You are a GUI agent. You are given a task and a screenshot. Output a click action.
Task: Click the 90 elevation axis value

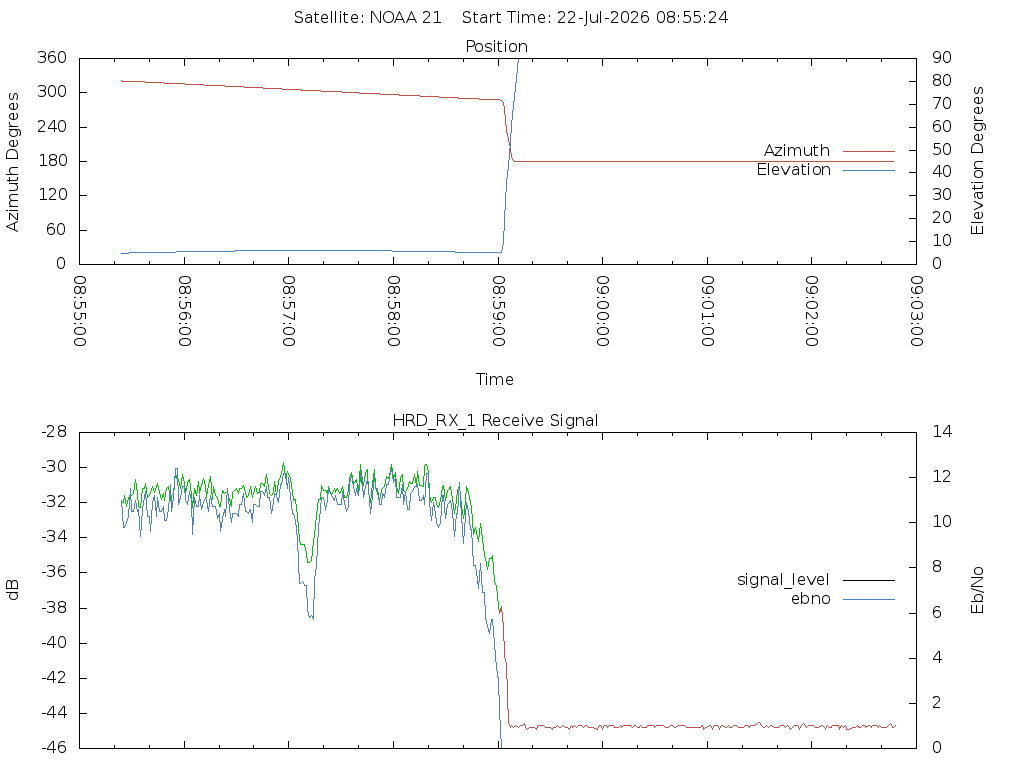pyautogui.click(x=942, y=57)
